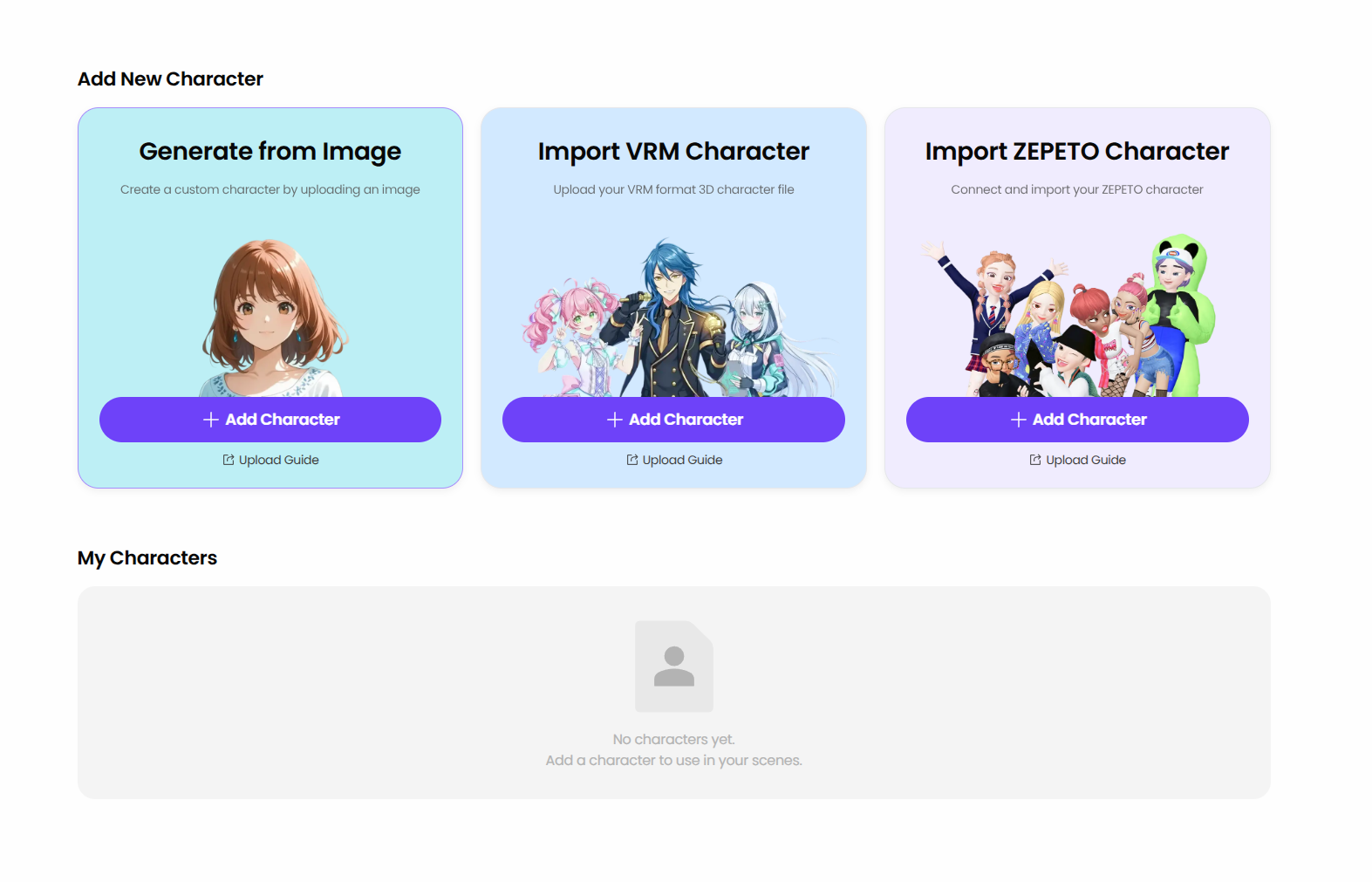Click the Add New Character section heading
The width and height of the screenshot is (1372, 882).
(x=170, y=79)
